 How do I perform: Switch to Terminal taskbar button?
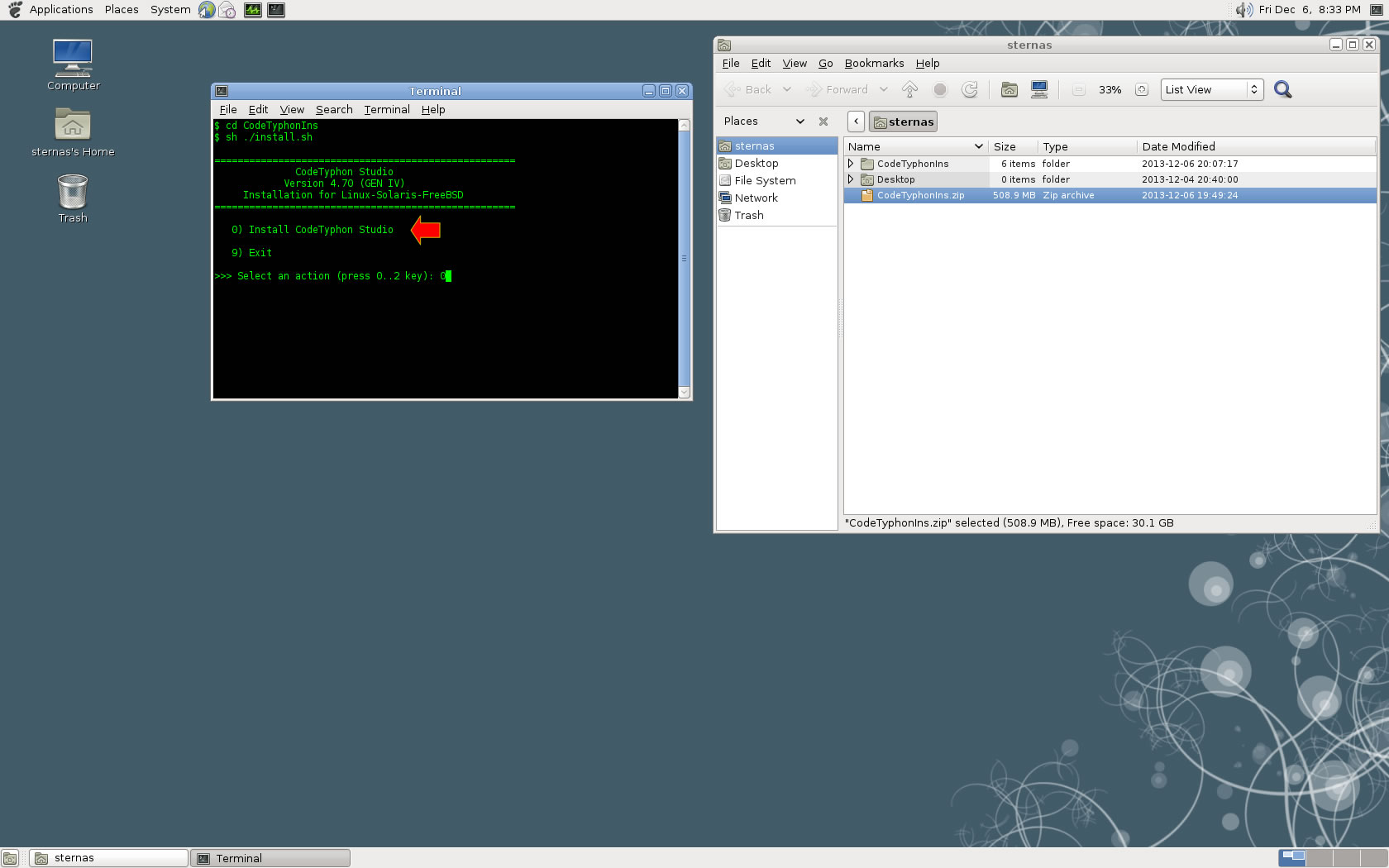270,858
